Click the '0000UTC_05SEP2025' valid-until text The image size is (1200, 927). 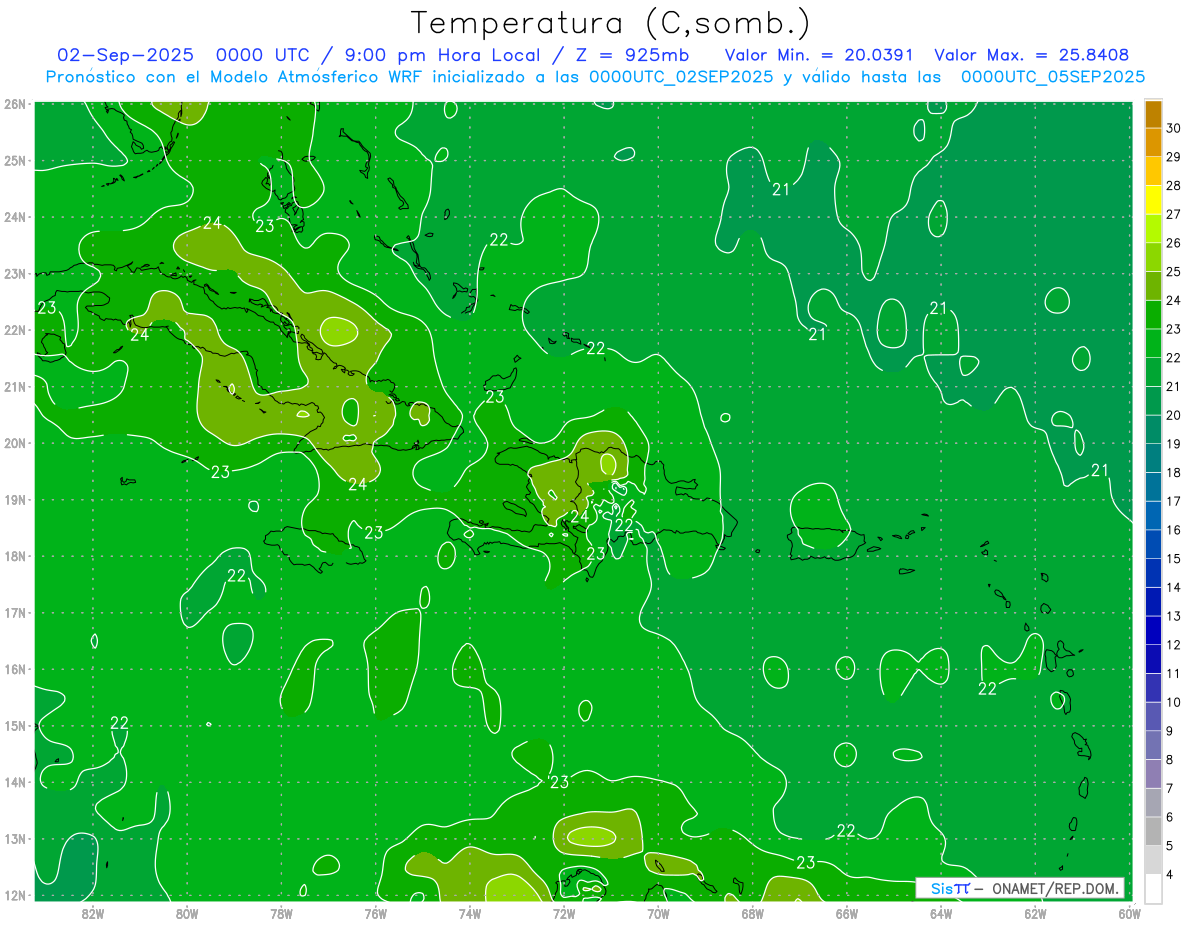coord(1053,77)
